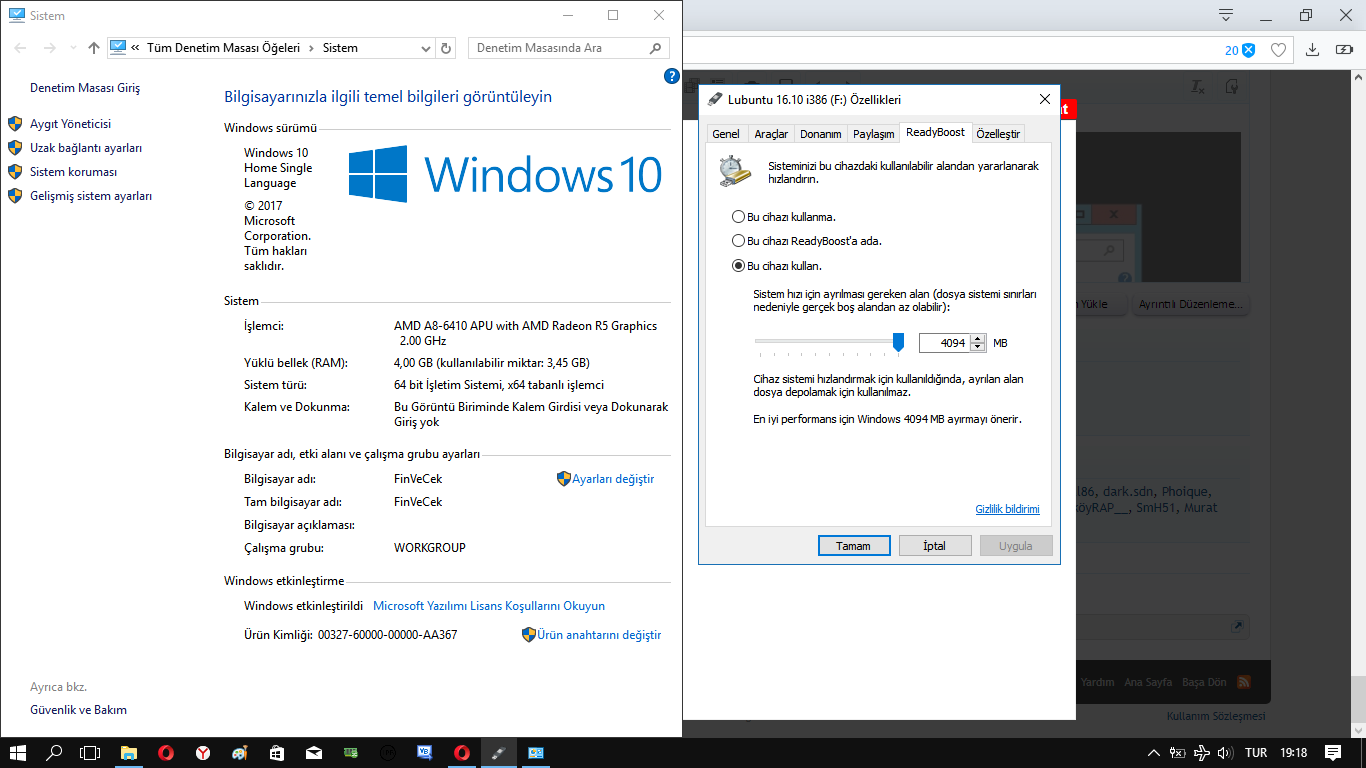This screenshot has width=1366, height=768.
Task: Open browser tab menu icon in title bar
Action: coord(1226,15)
